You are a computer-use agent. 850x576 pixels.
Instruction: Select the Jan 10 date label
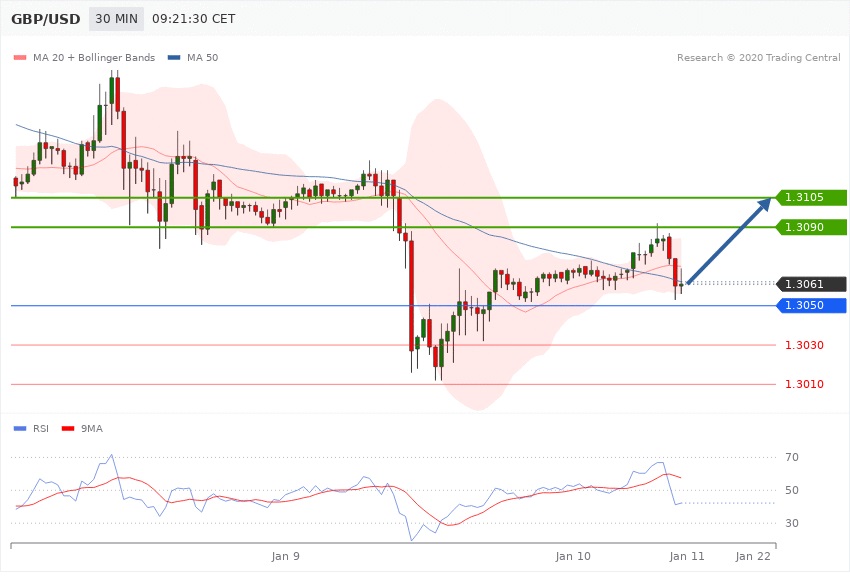pyautogui.click(x=573, y=555)
